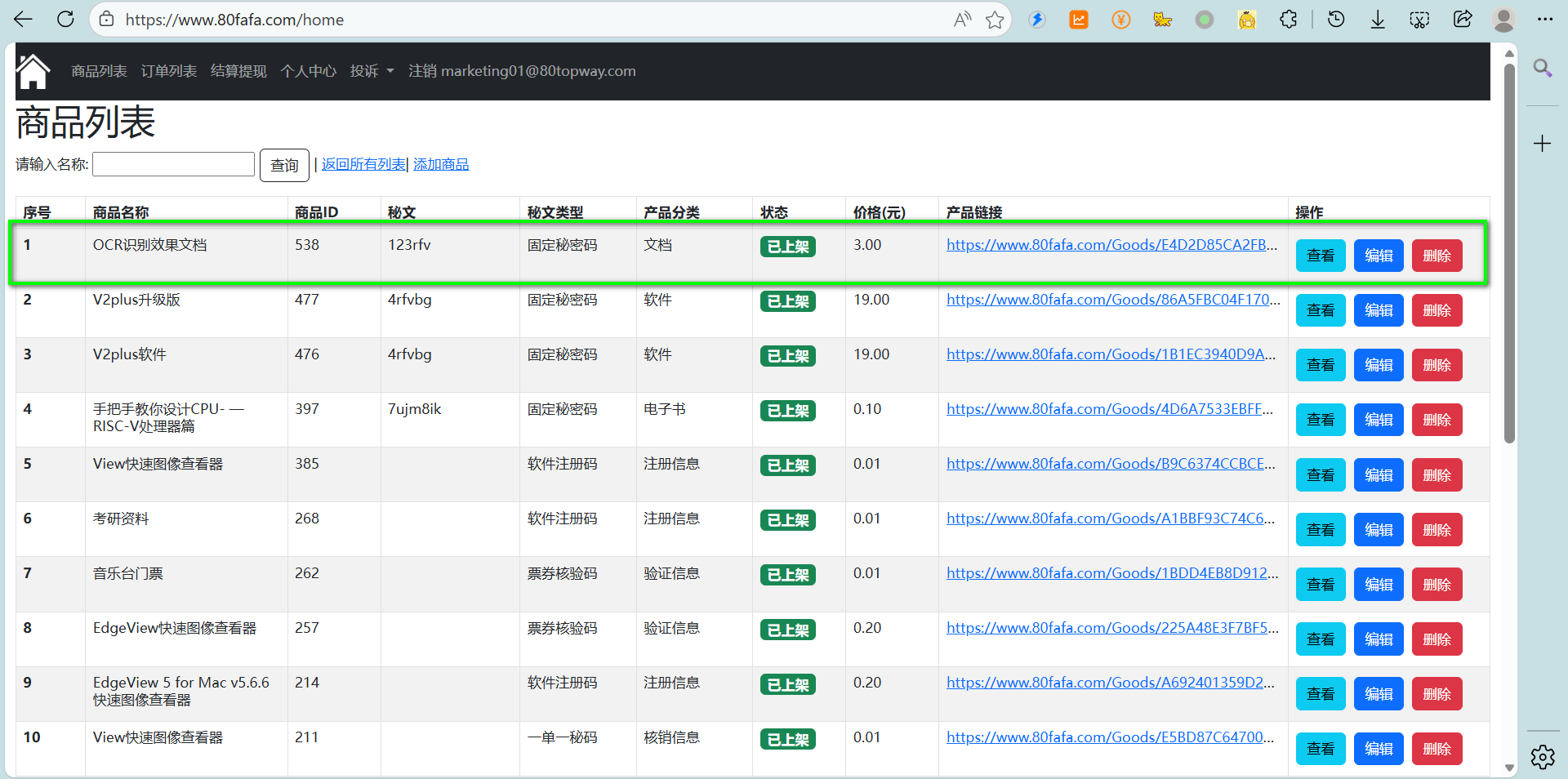The height and width of the screenshot is (779, 1568).
Task: Open sidebar search magnifier icon
Action: pyautogui.click(x=1542, y=68)
